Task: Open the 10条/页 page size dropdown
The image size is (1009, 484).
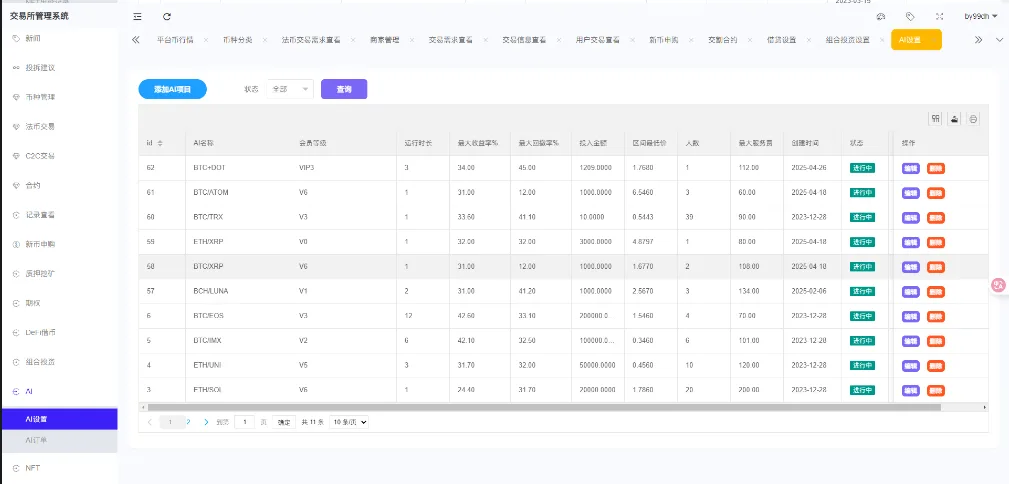Action: coord(349,422)
